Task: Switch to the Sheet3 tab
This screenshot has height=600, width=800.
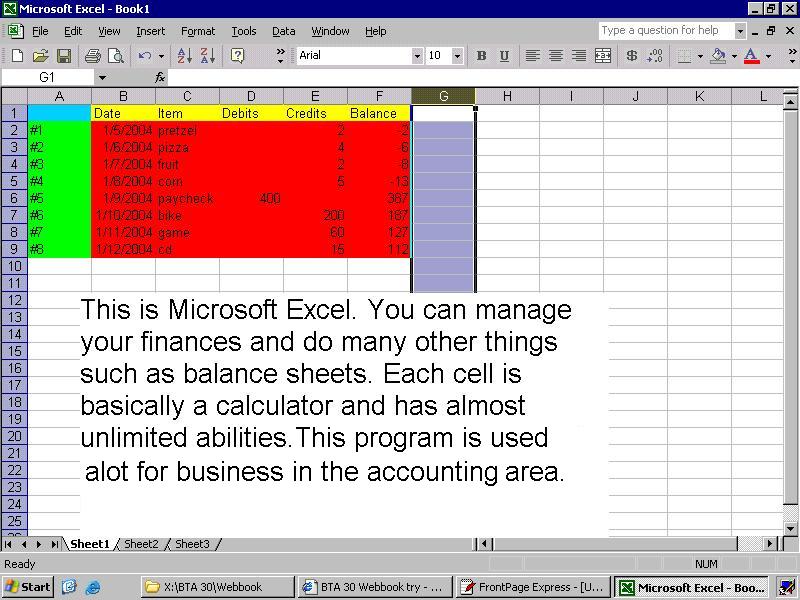Action: [x=192, y=544]
